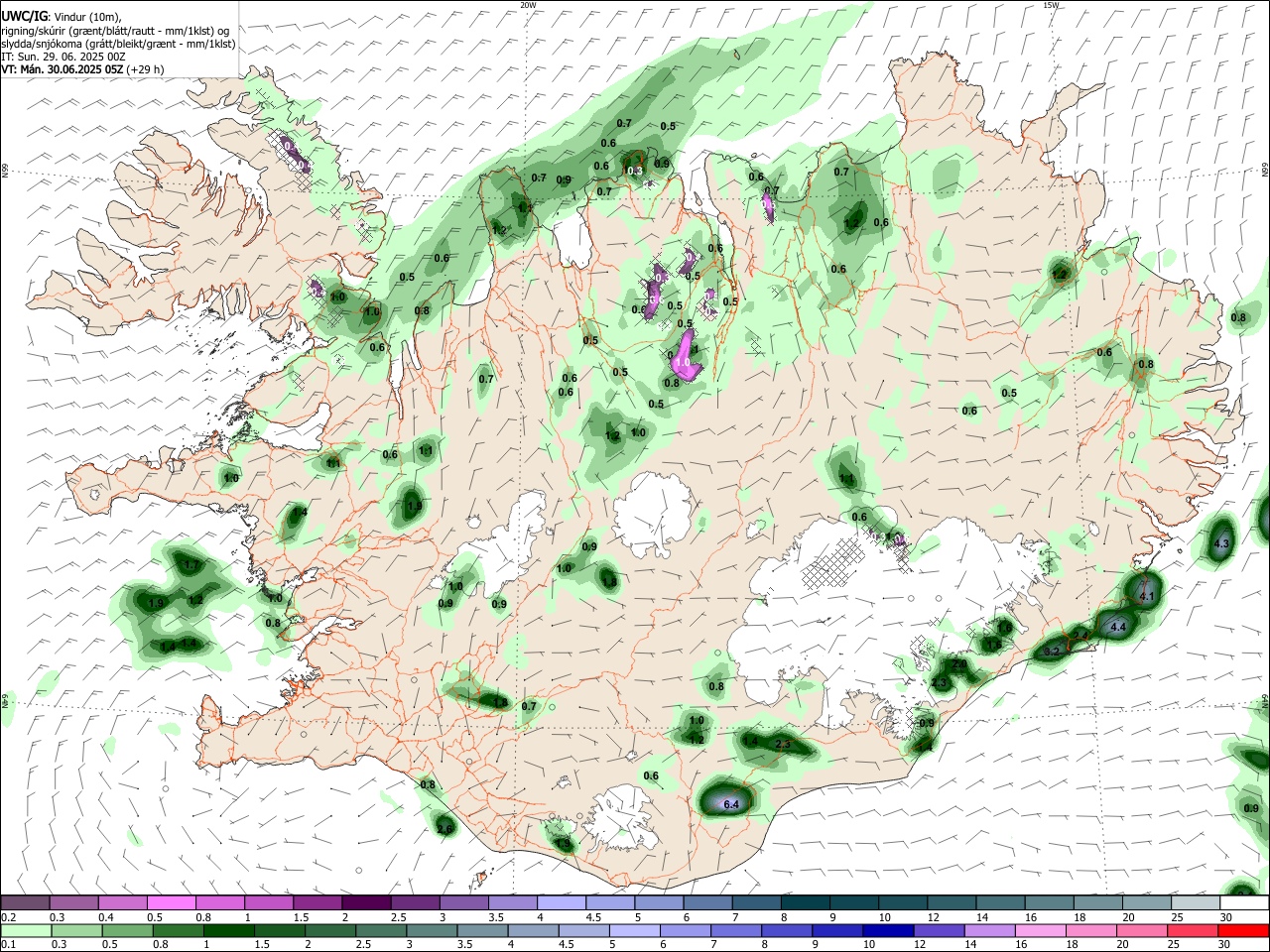Click the "4.1" precipitation value in the southeast
Viewport: 1270px width, 952px height.
pos(1148,597)
